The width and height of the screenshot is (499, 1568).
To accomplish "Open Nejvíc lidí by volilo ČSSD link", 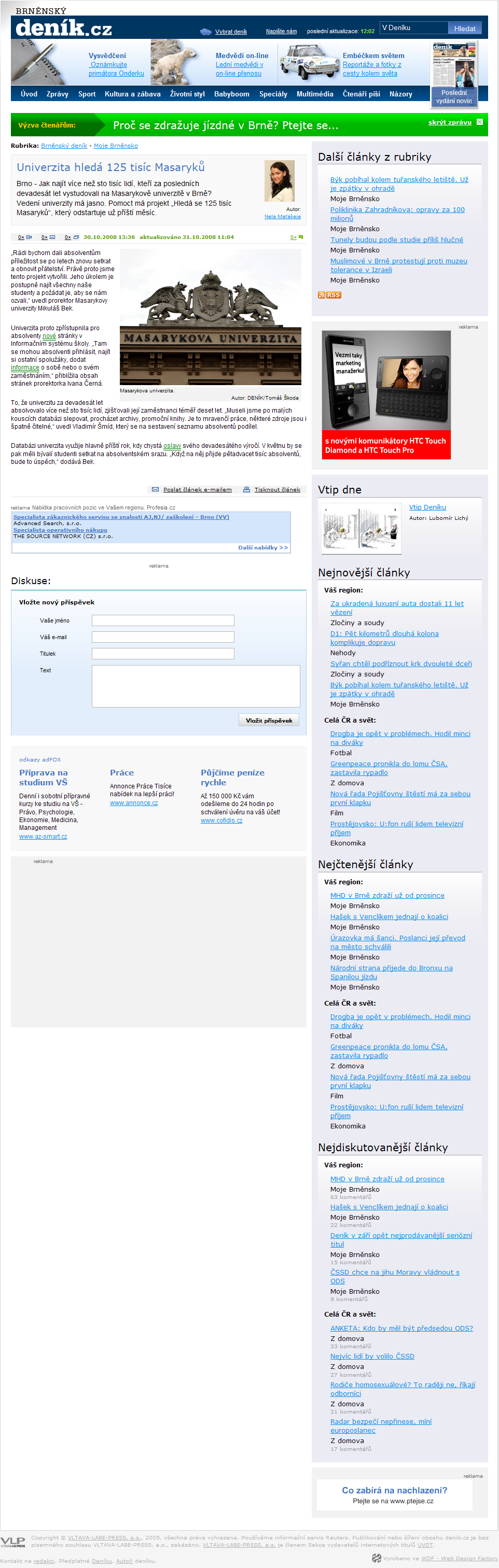I will pyautogui.click(x=372, y=1356).
